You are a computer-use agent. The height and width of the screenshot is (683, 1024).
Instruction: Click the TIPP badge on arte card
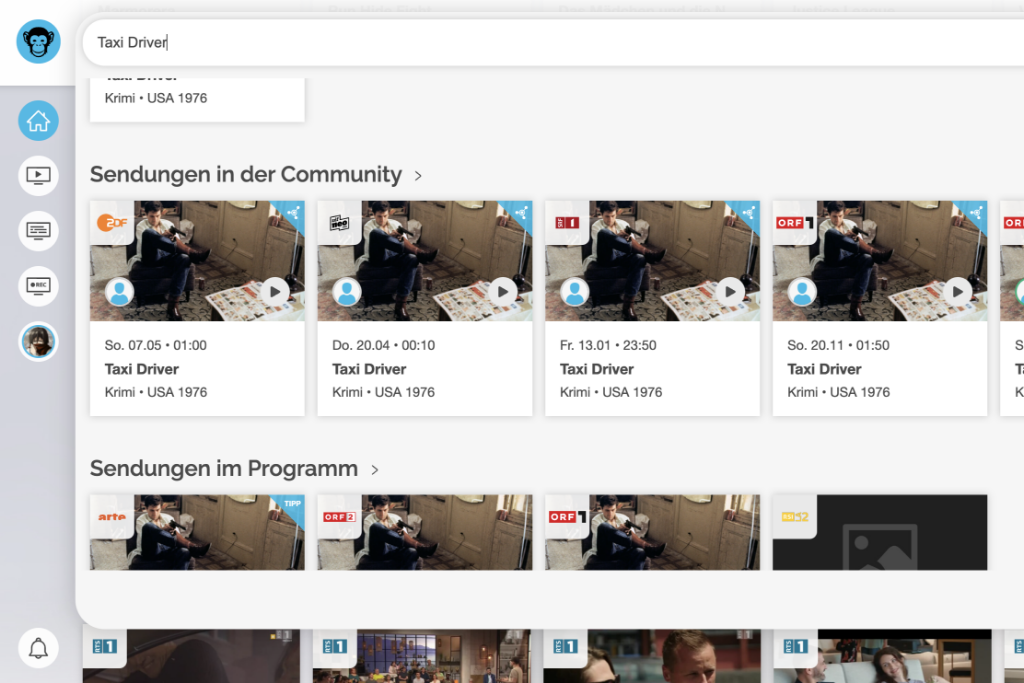(x=293, y=504)
